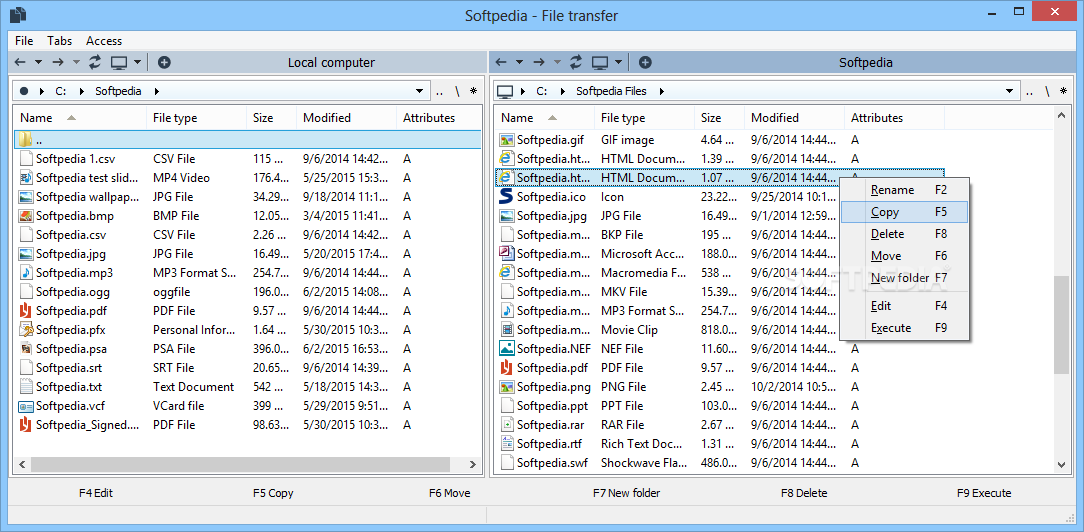Image resolution: width=1084 pixels, height=532 pixels.
Task: Click the F7 New folder button
Action: pyautogui.click(x=626, y=493)
